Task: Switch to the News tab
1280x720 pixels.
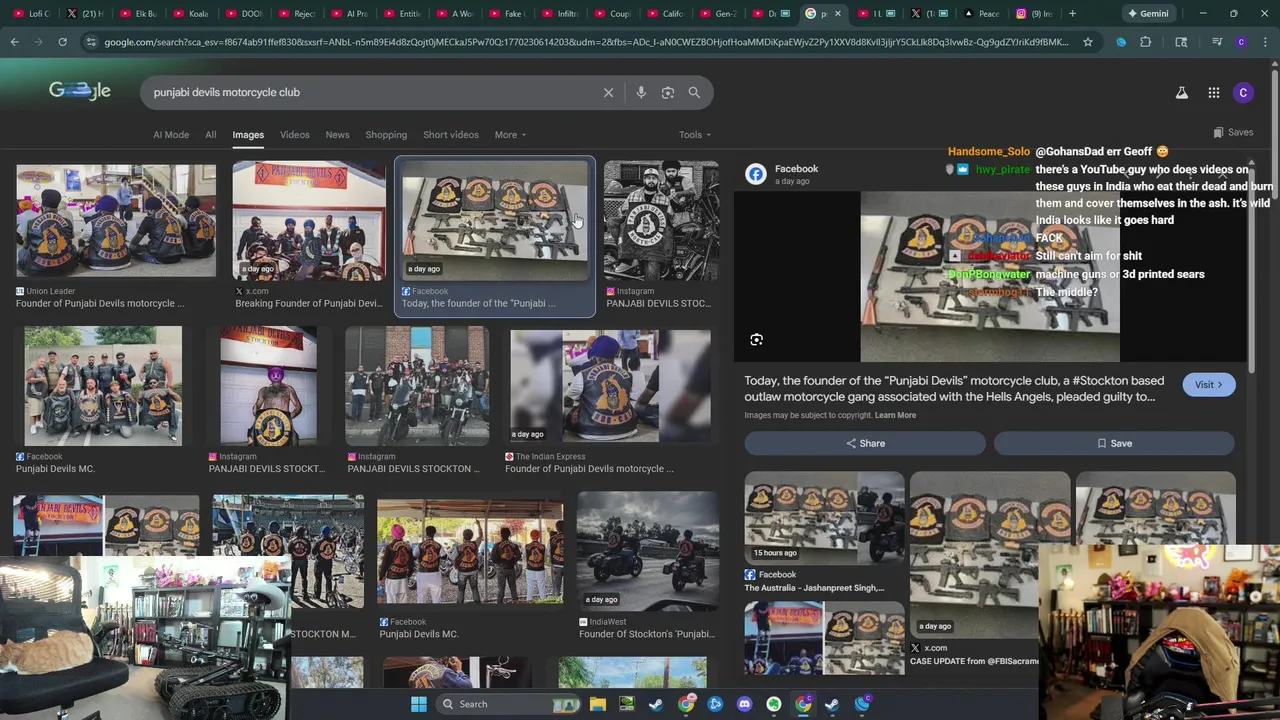Action: [x=337, y=135]
